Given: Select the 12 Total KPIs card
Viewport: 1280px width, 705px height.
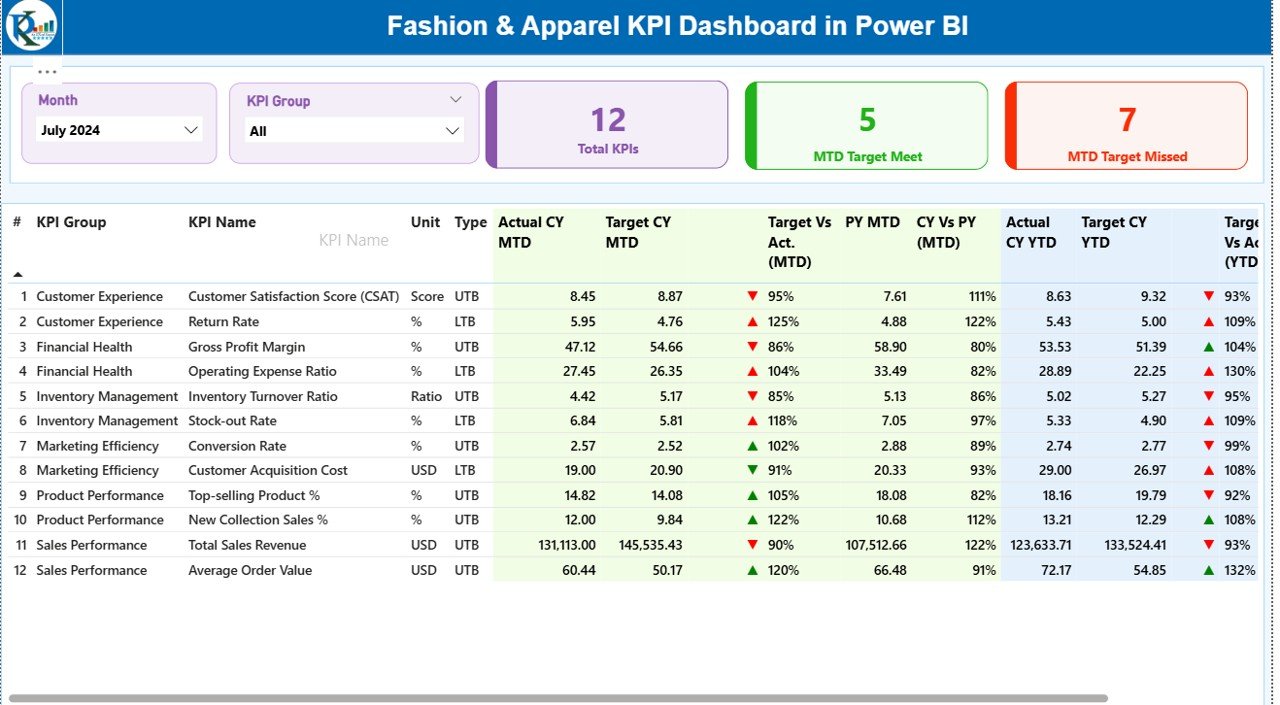Looking at the screenshot, I should click(606, 124).
